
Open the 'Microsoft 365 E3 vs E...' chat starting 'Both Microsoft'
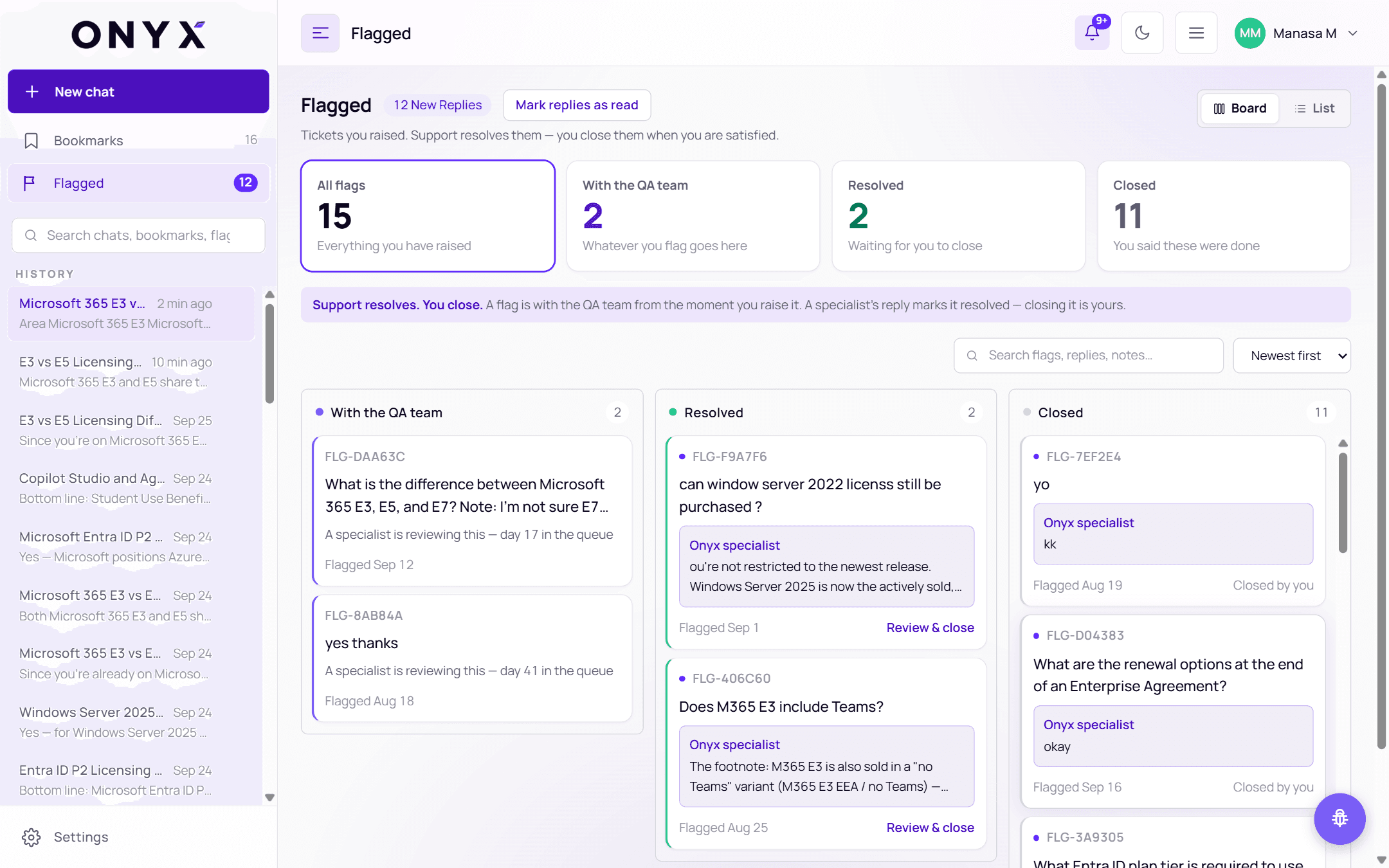tap(131, 605)
